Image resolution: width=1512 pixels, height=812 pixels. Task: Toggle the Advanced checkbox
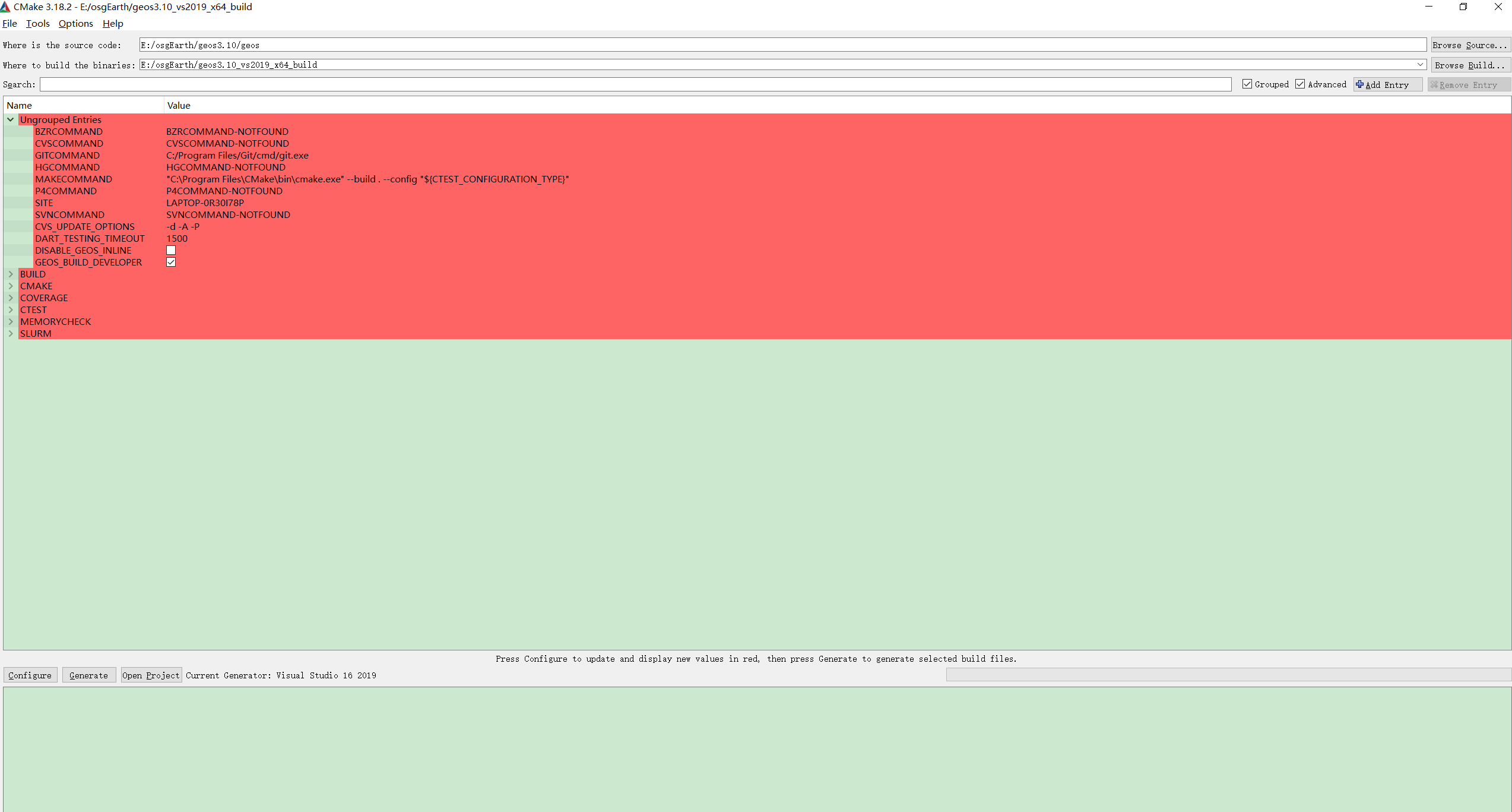(x=1300, y=84)
